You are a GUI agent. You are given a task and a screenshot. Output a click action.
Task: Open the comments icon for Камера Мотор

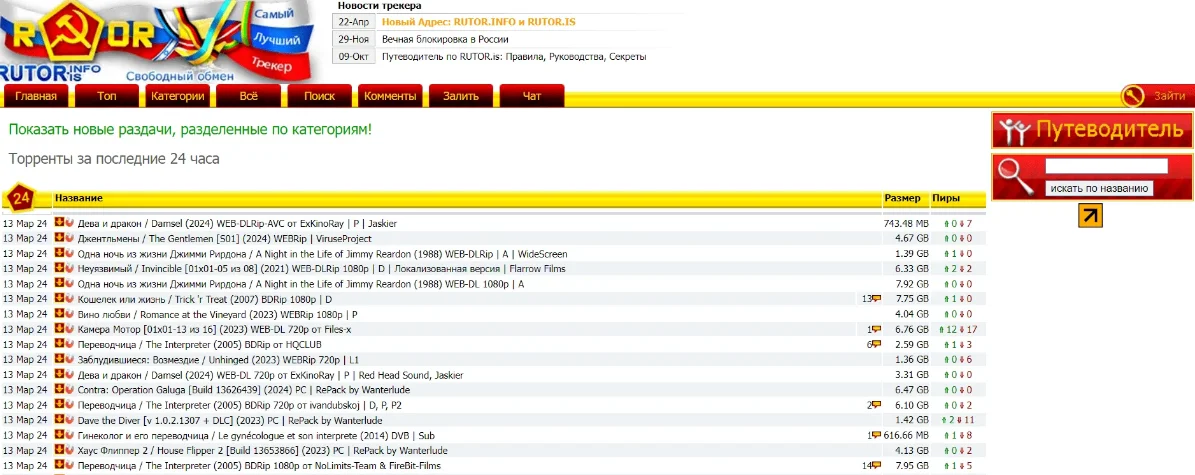pos(877,329)
